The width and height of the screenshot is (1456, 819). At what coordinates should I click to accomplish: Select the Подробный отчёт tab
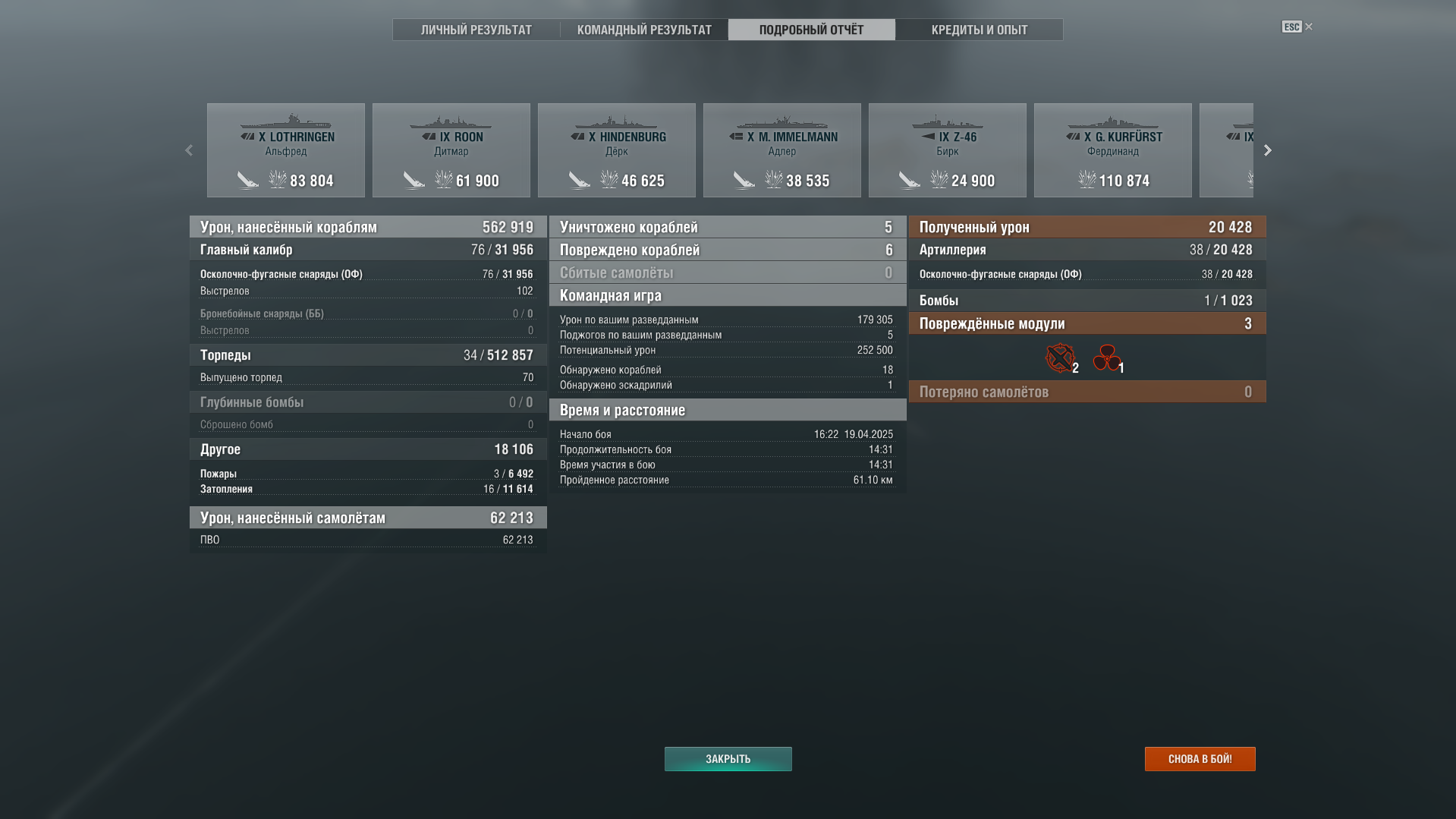pyautogui.click(x=812, y=30)
